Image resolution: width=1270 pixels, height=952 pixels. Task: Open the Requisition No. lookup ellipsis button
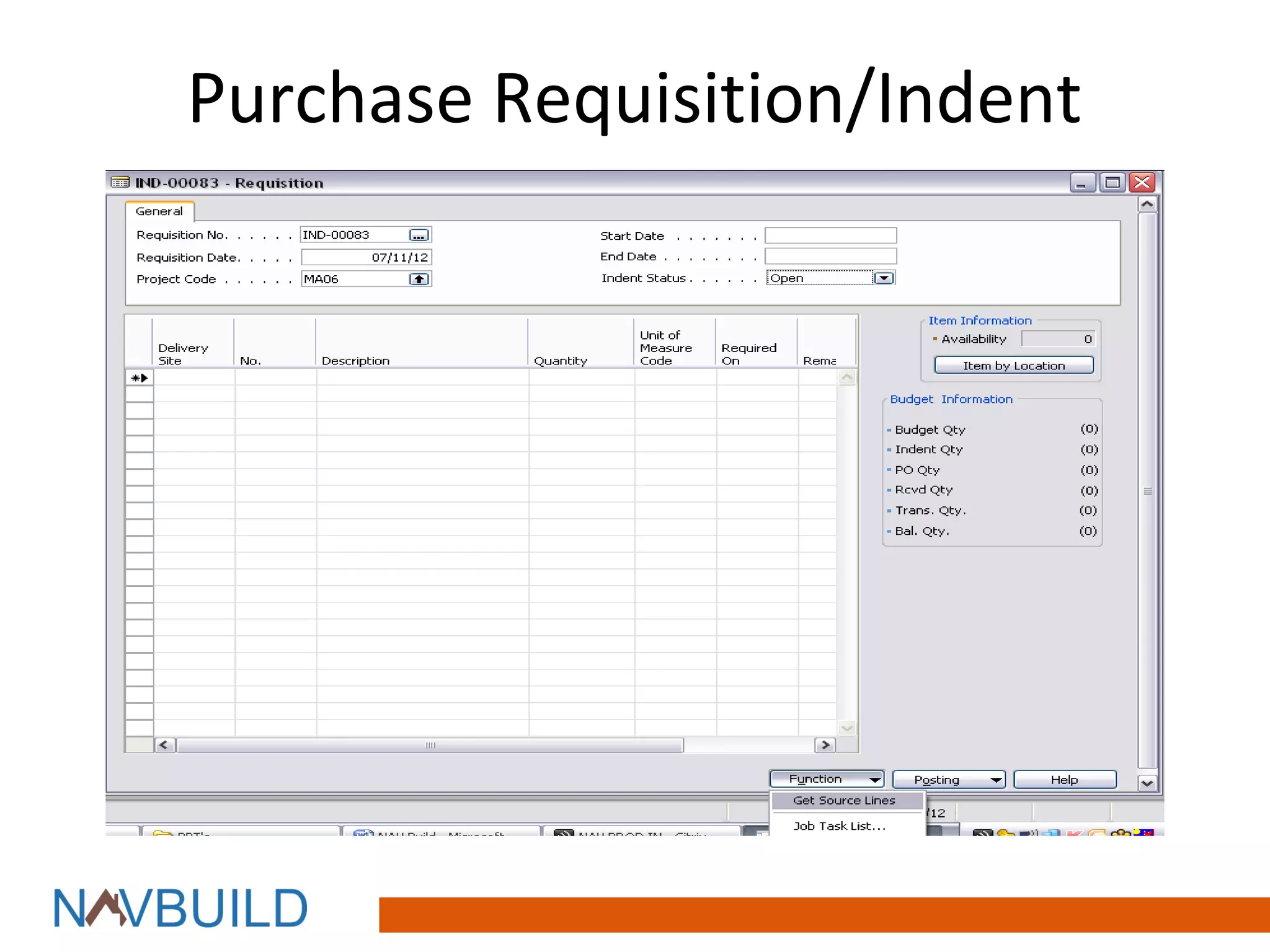click(x=419, y=236)
